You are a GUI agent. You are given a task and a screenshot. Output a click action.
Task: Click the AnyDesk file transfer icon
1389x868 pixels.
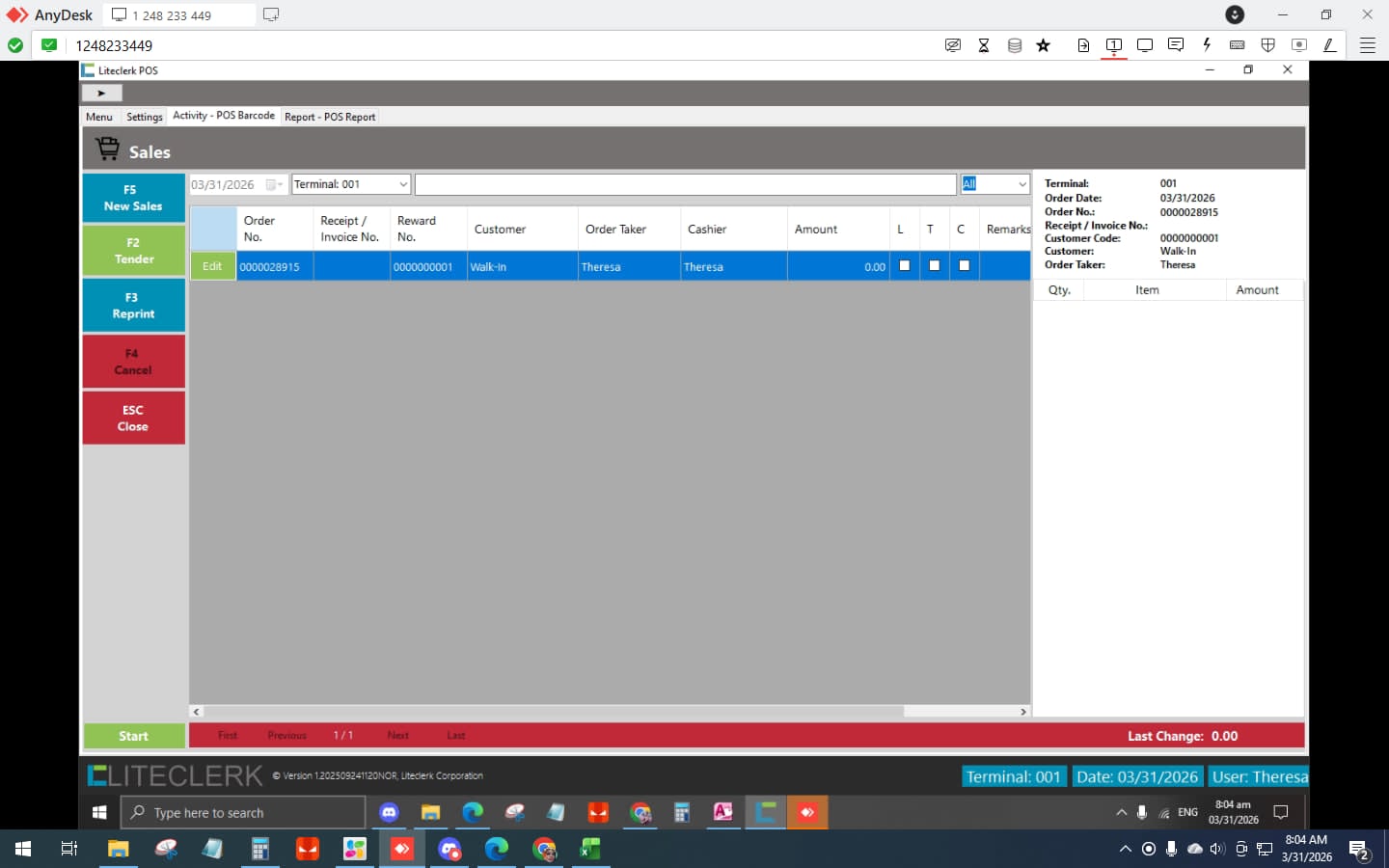click(1083, 45)
